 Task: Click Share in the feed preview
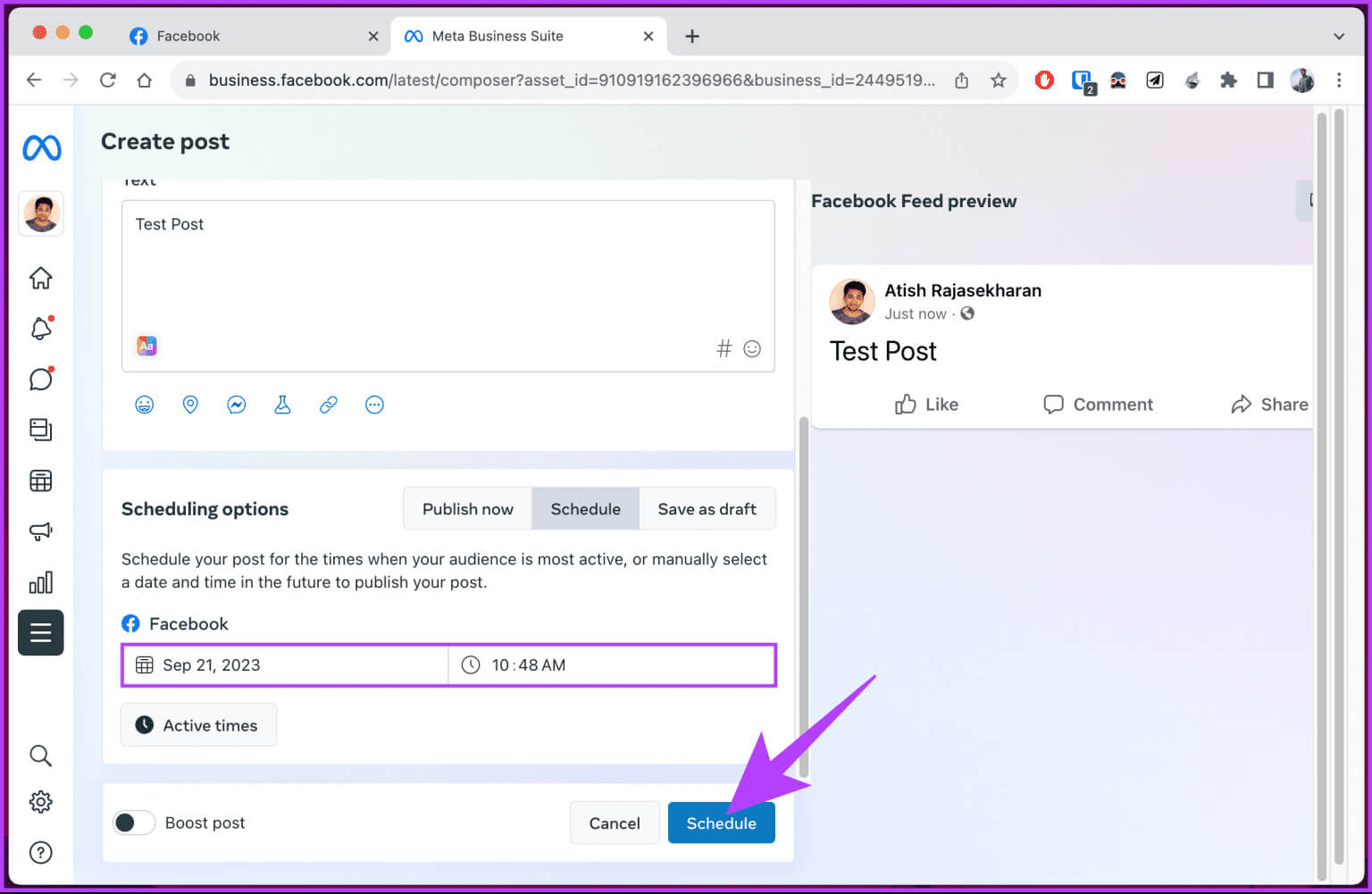pyautogui.click(x=1269, y=405)
